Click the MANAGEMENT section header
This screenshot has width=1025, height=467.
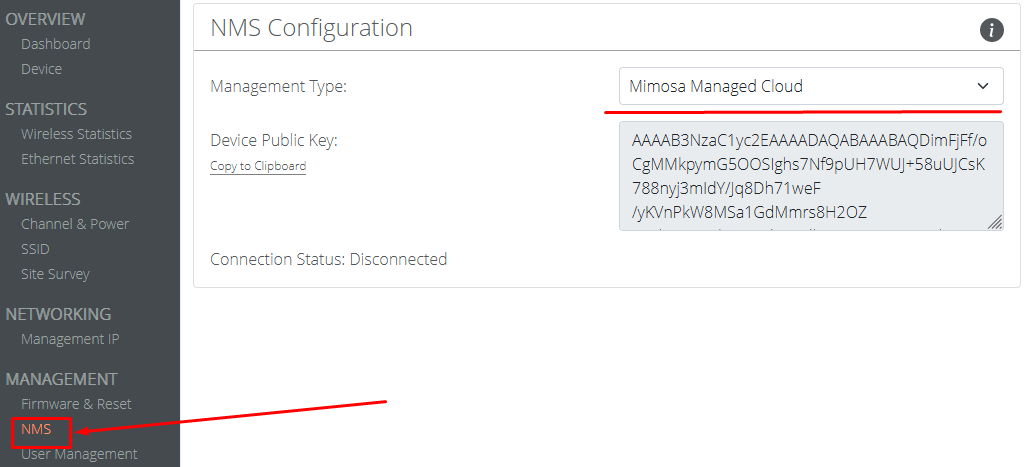[61, 379]
